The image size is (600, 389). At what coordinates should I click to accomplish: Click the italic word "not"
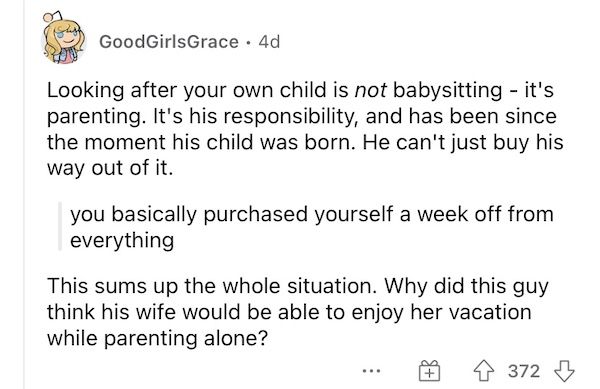[371, 91]
